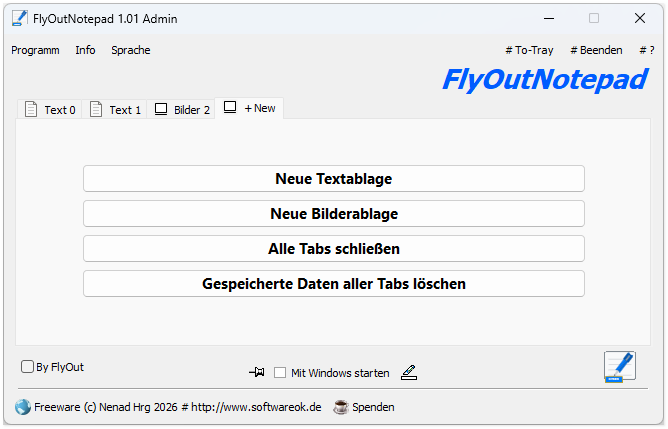The image size is (668, 429).
Task: Toggle the Mit Windows starten checkbox
Action: (280, 373)
